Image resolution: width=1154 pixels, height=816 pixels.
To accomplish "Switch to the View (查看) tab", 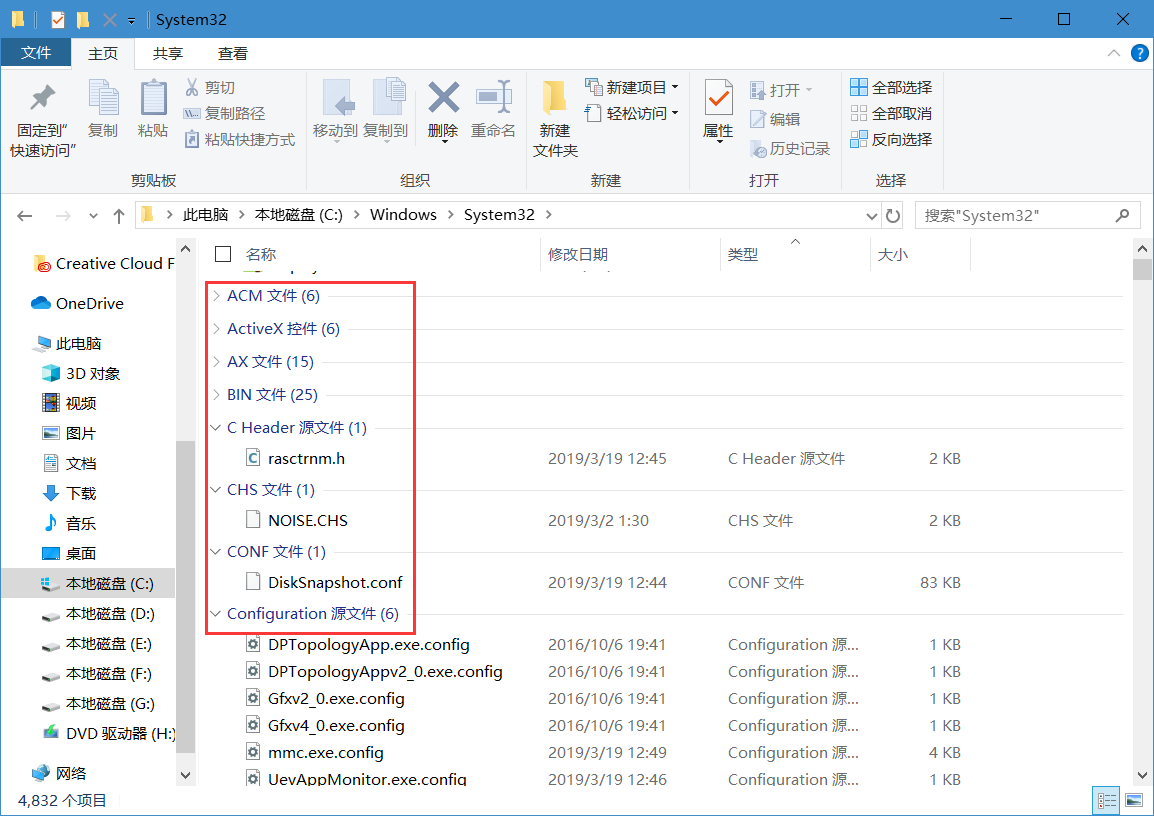I will (x=233, y=54).
